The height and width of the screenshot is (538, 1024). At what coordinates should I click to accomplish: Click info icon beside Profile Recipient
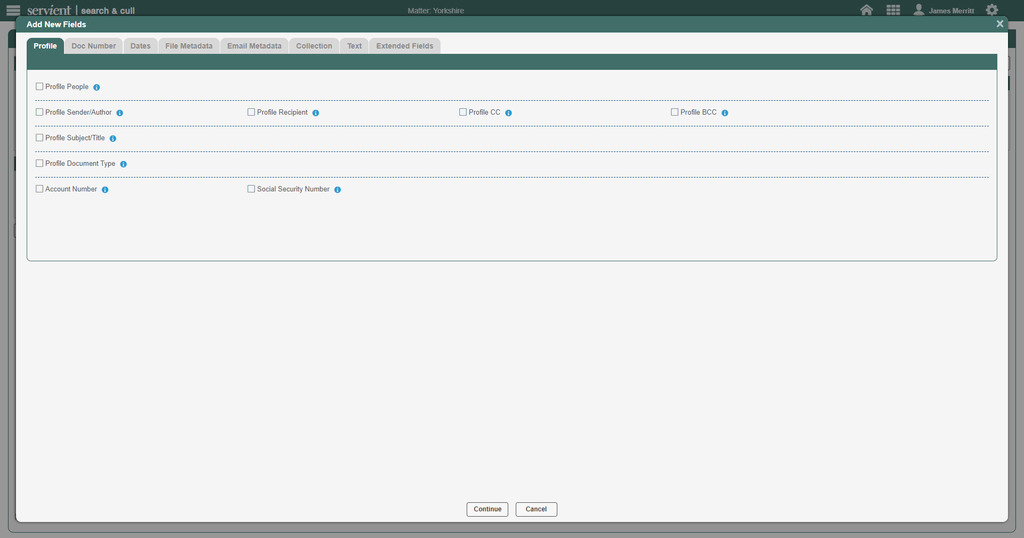tap(316, 113)
